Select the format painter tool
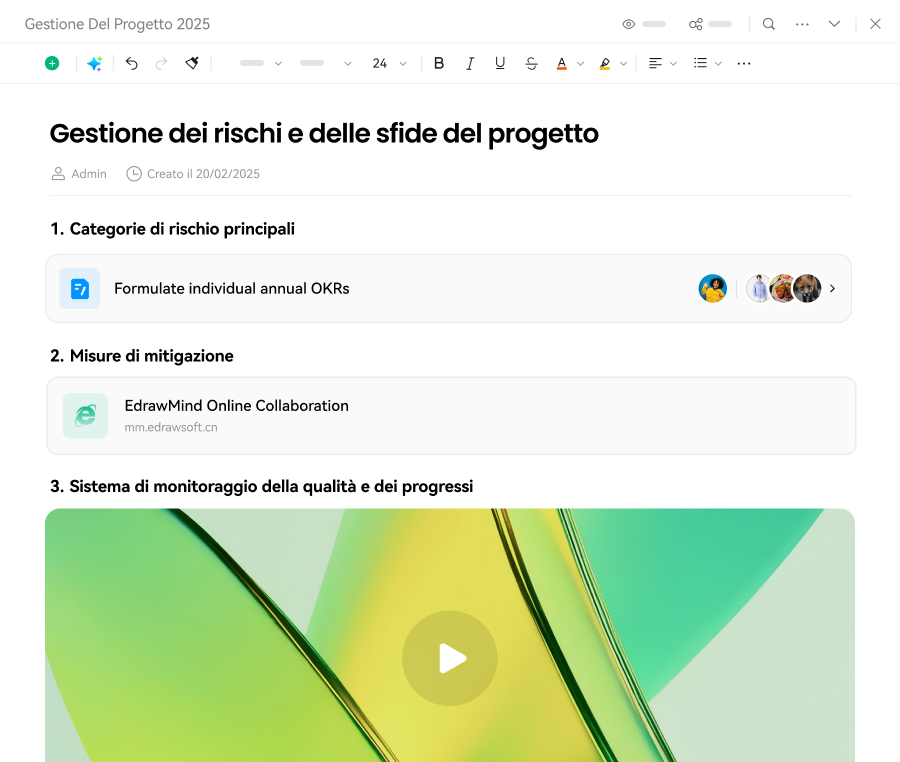Screen dimensions: 900x762 191,62
